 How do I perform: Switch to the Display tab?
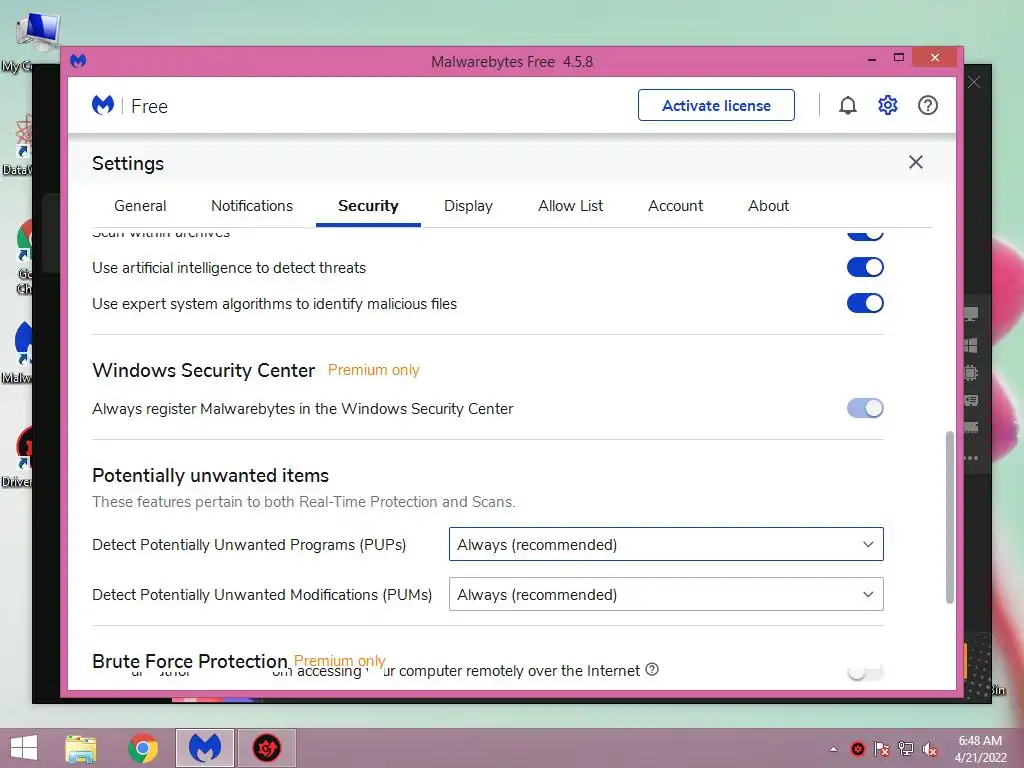tap(468, 206)
